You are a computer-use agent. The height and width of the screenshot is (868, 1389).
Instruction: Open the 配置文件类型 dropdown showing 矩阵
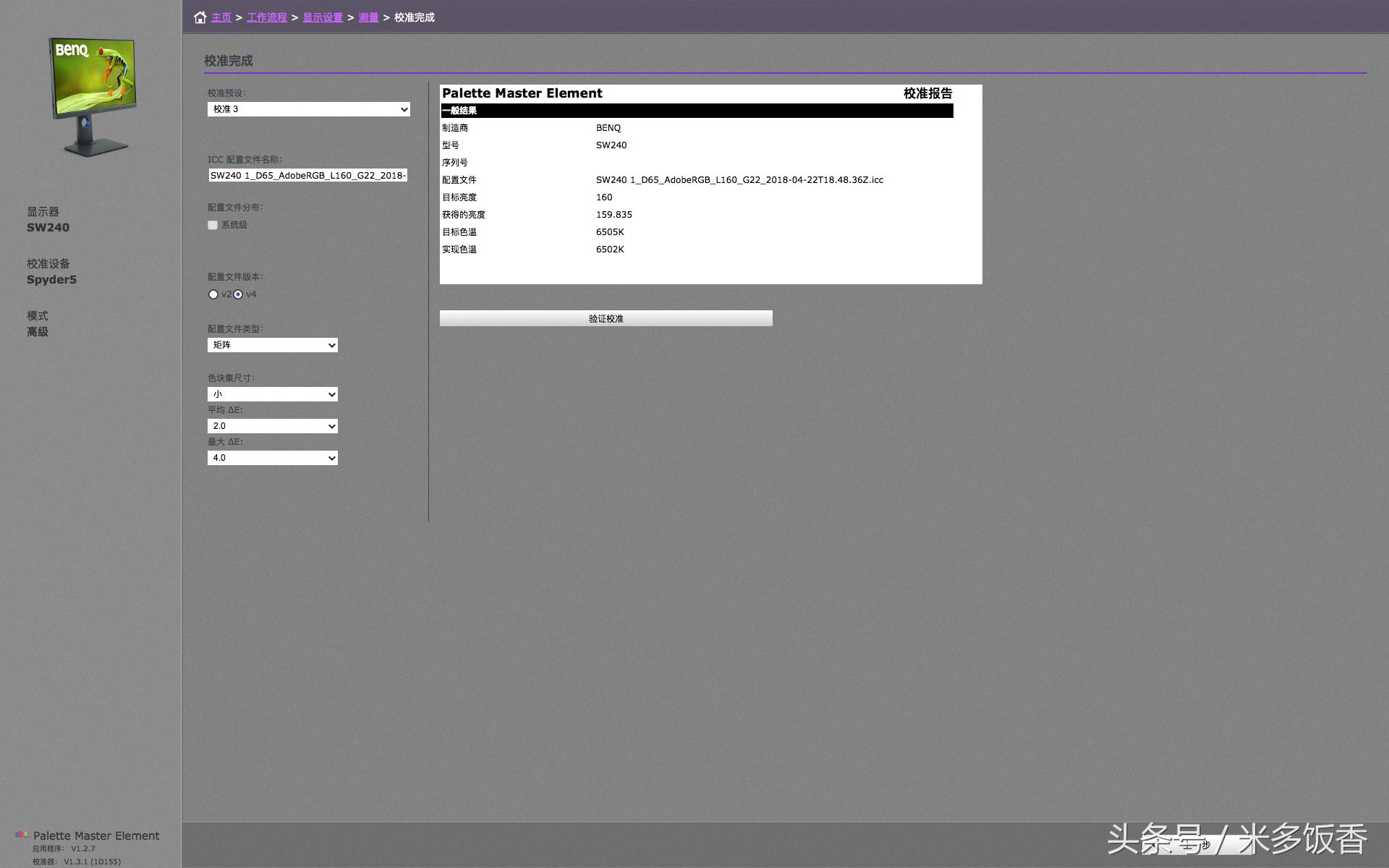[x=273, y=345]
